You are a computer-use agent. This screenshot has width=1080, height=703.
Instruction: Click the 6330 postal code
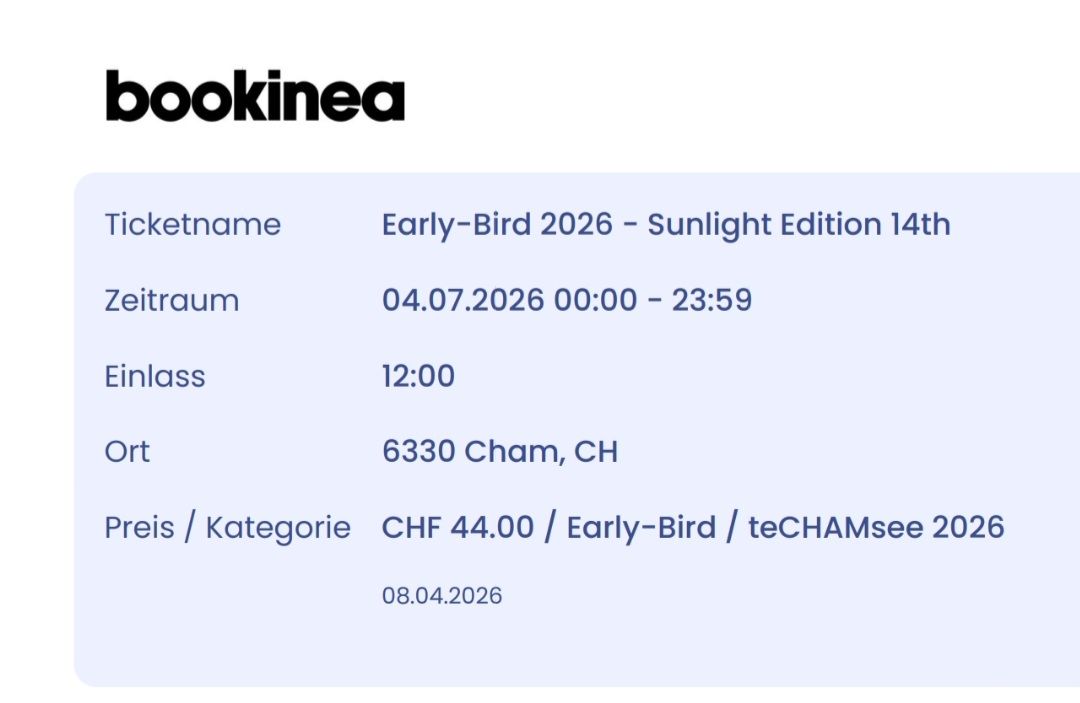coord(419,452)
